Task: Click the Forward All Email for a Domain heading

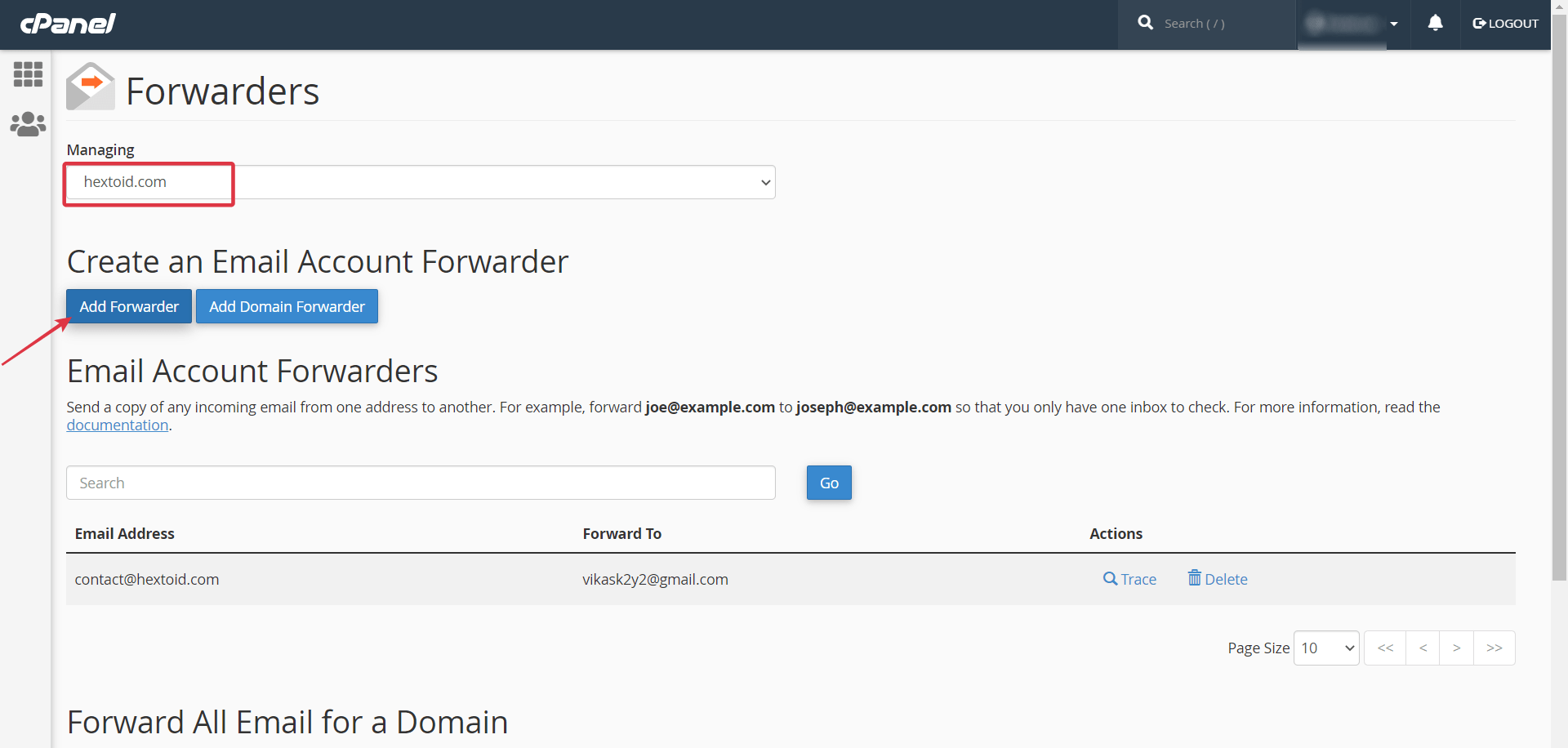Action: point(287,722)
